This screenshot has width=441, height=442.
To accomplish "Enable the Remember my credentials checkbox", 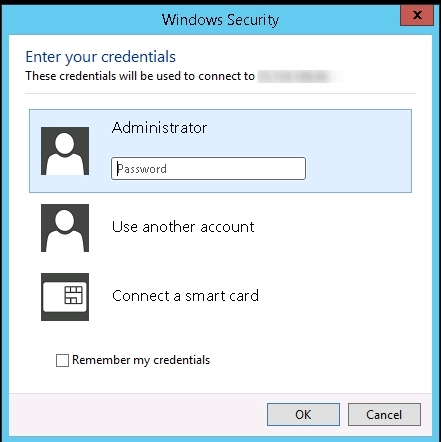I will point(62,360).
